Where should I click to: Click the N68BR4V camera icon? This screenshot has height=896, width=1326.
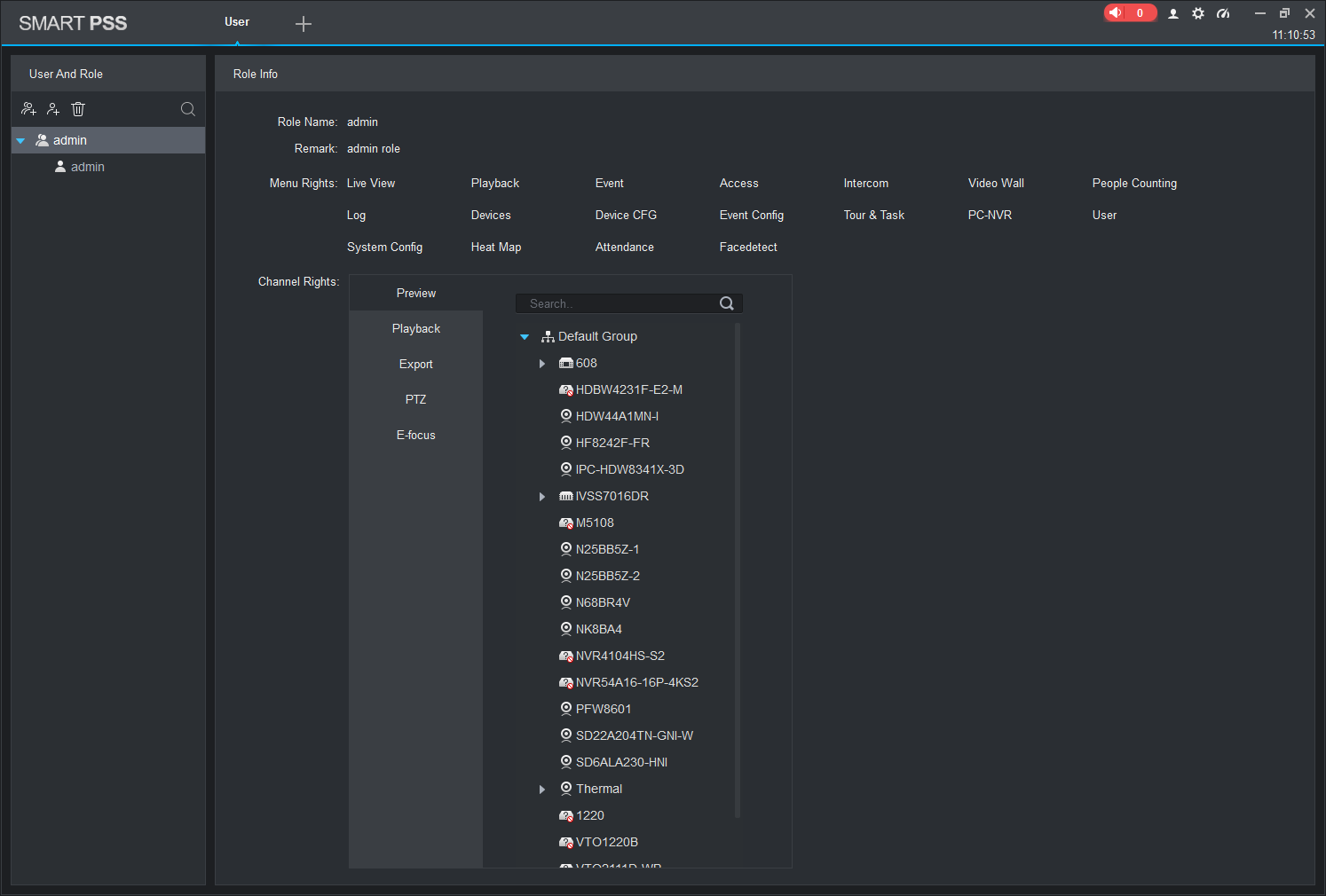[x=565, y=602]
